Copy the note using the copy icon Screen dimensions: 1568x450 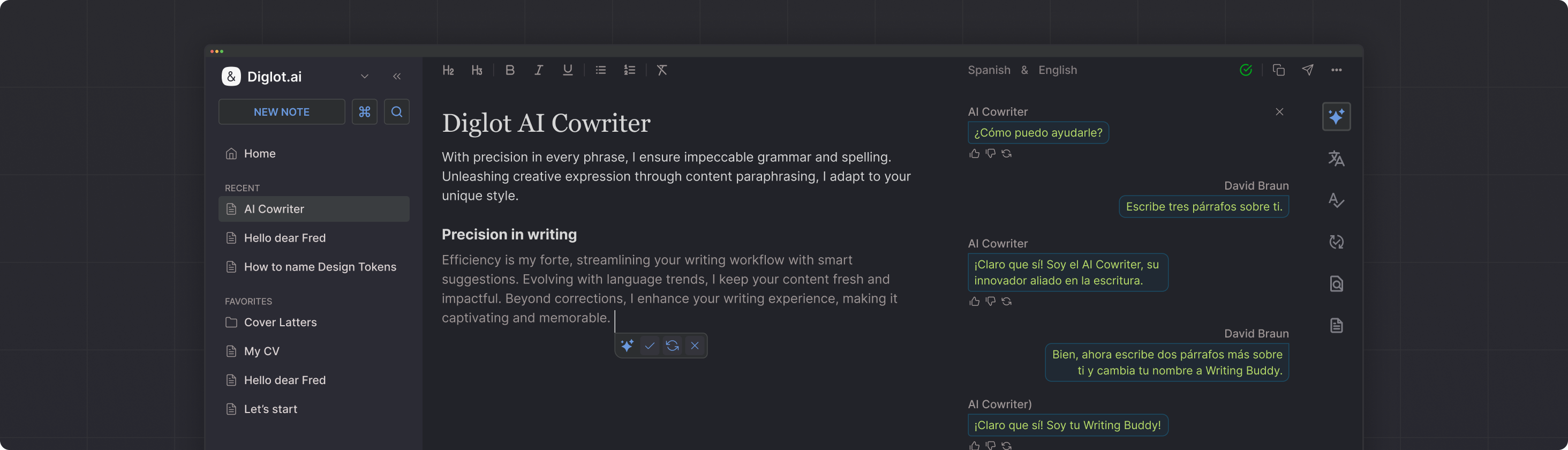click(1278, 70)
